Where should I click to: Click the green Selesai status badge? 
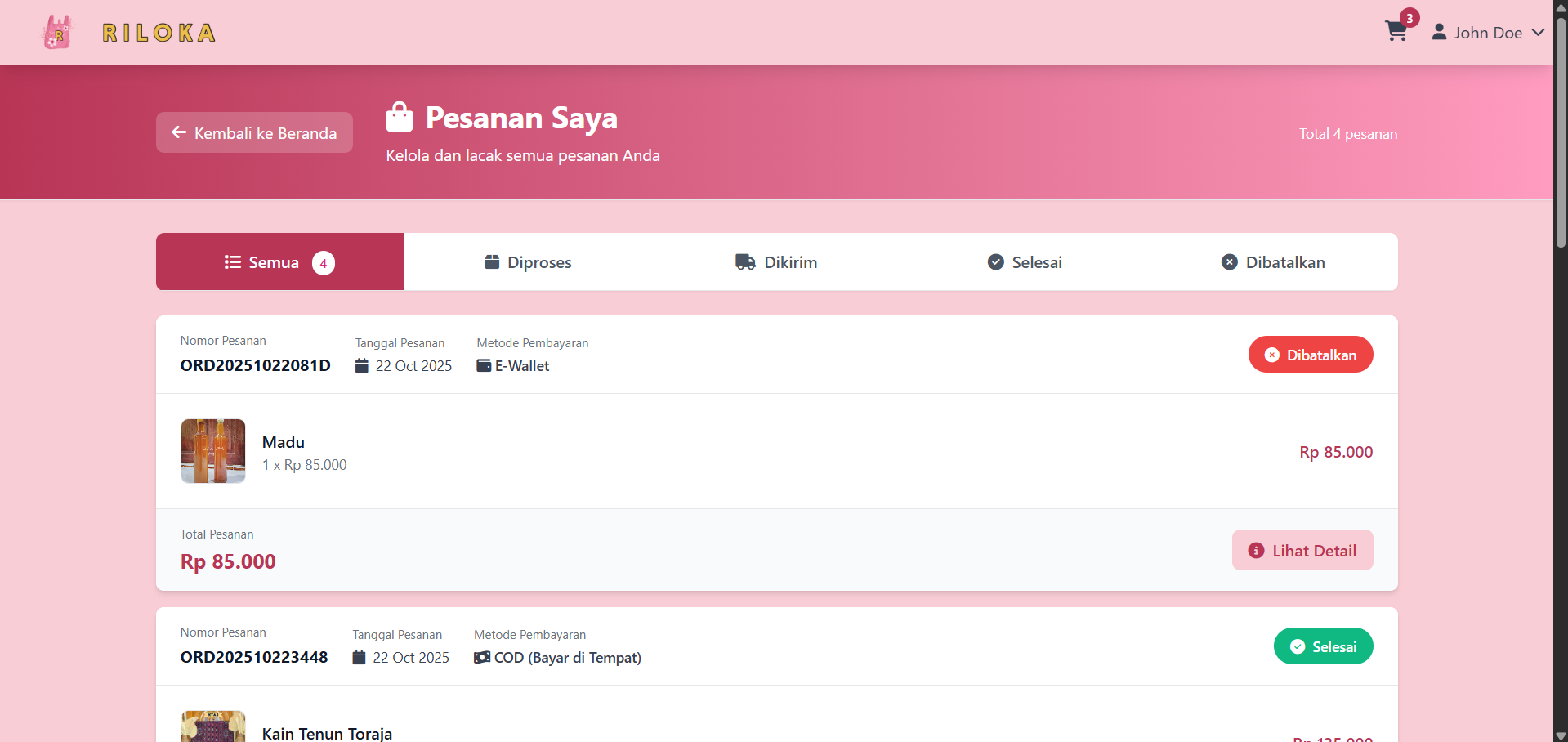(1323, 646)
